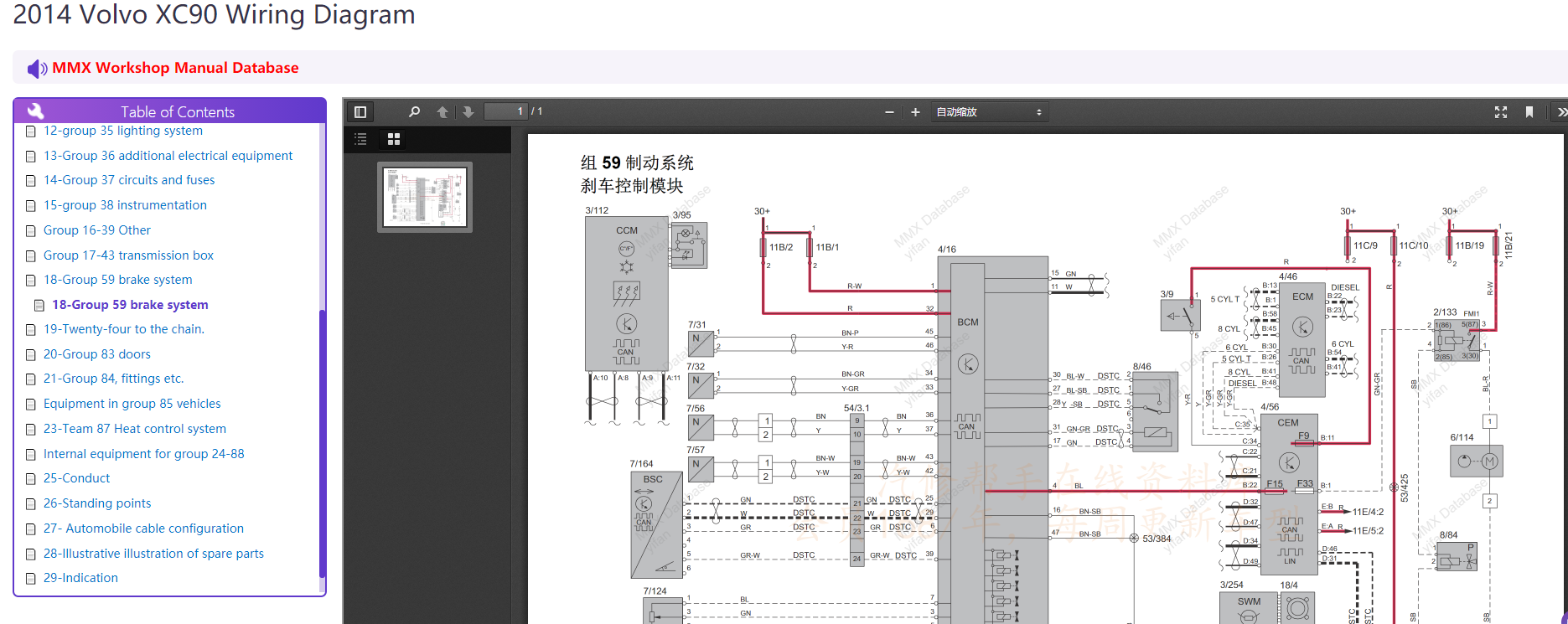Open 25-Conduct entry
Screen dimensions: 1568x624
click(x=76, y=478)
